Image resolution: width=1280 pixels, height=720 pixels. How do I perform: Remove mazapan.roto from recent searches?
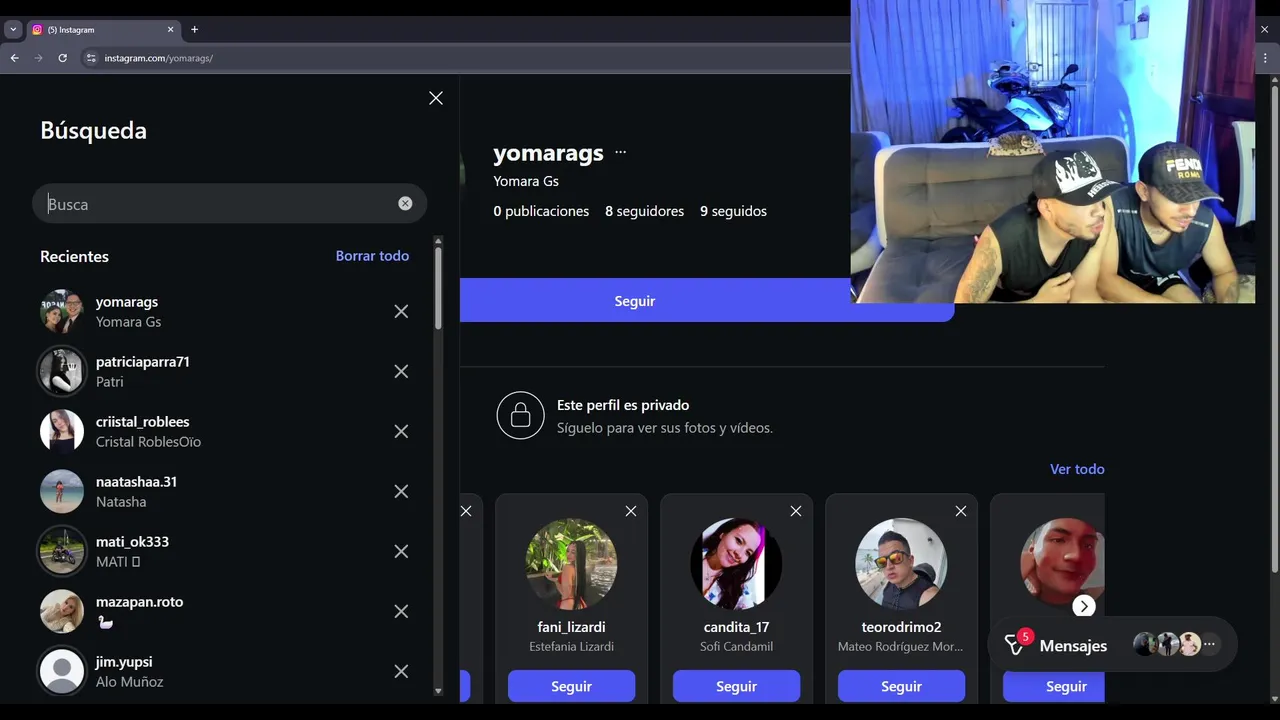pyautogui.click(x=401, y=611)
